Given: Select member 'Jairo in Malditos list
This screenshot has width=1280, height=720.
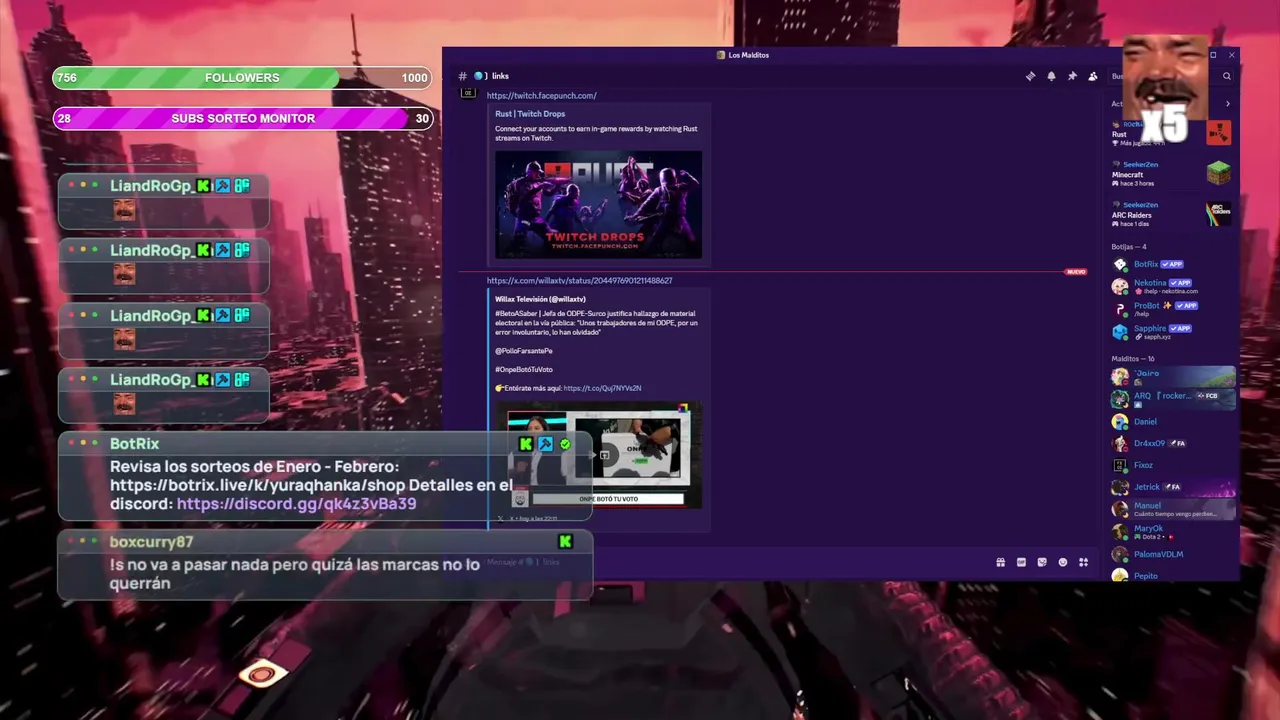Looking at the screenshot, I should [1172, 377].
